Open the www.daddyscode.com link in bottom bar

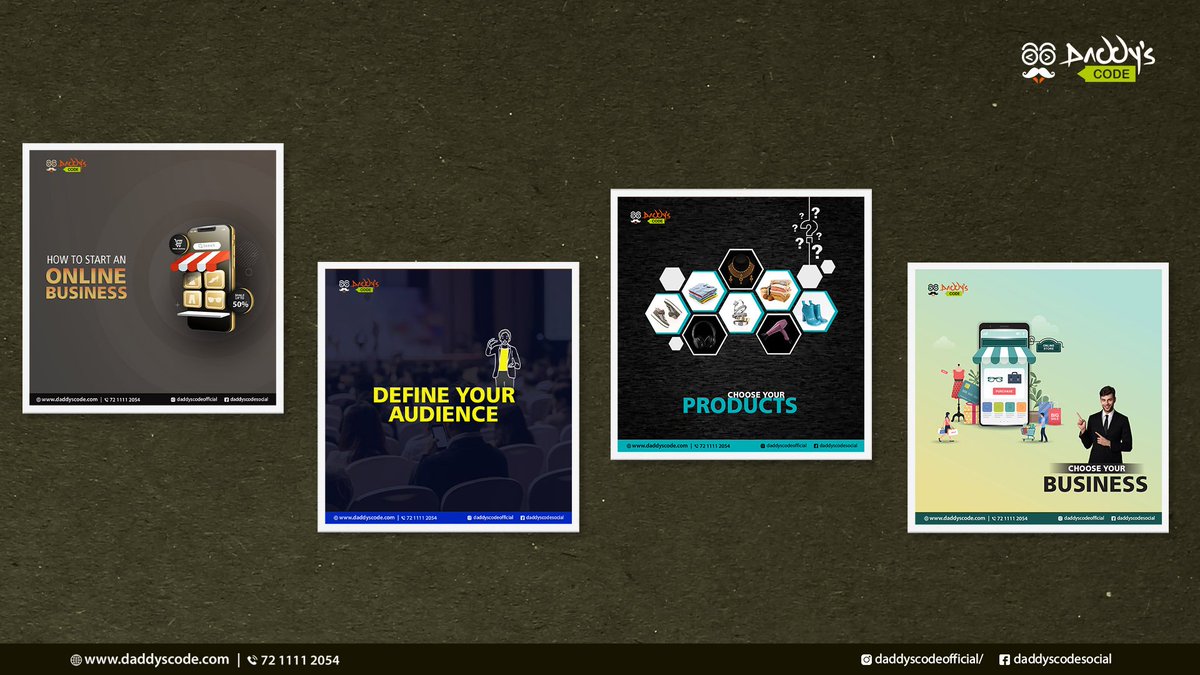(157, 660)
